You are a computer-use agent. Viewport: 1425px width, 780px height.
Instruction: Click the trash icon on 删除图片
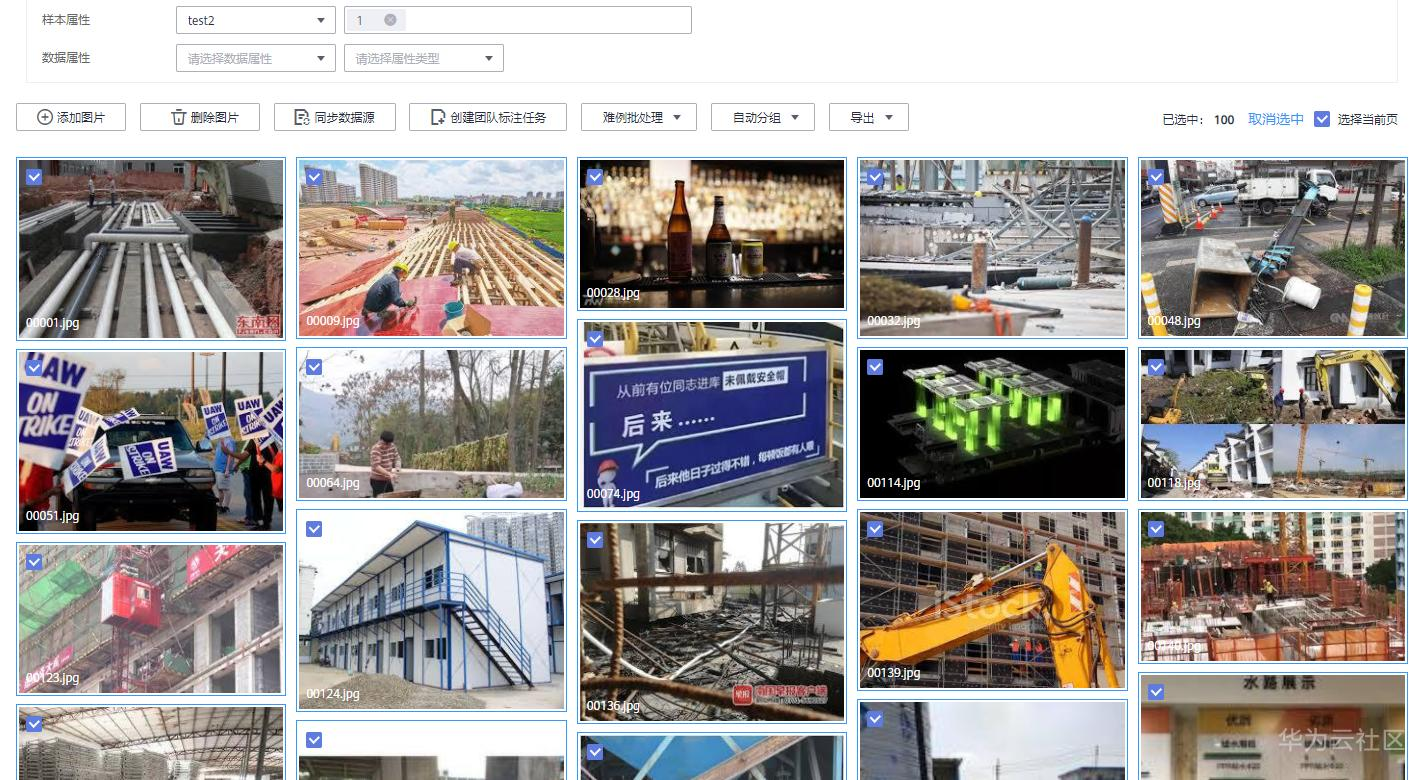[x=179, y=117]
